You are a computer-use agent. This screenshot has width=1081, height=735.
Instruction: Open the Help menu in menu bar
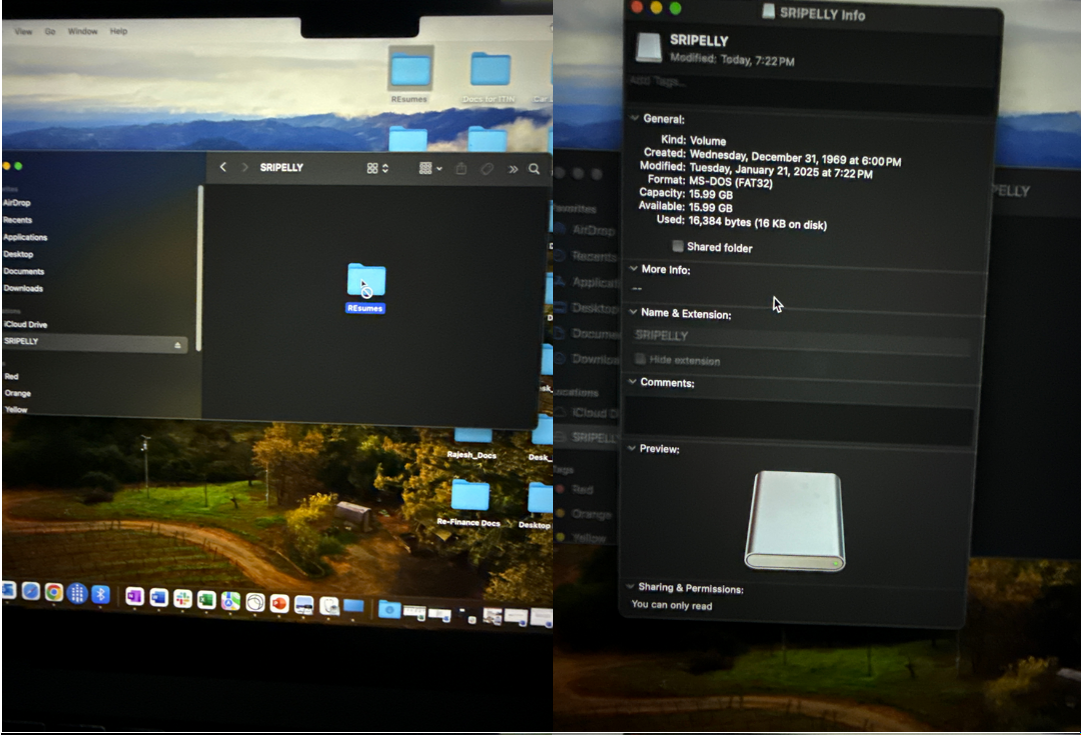[x=119, y=31]
